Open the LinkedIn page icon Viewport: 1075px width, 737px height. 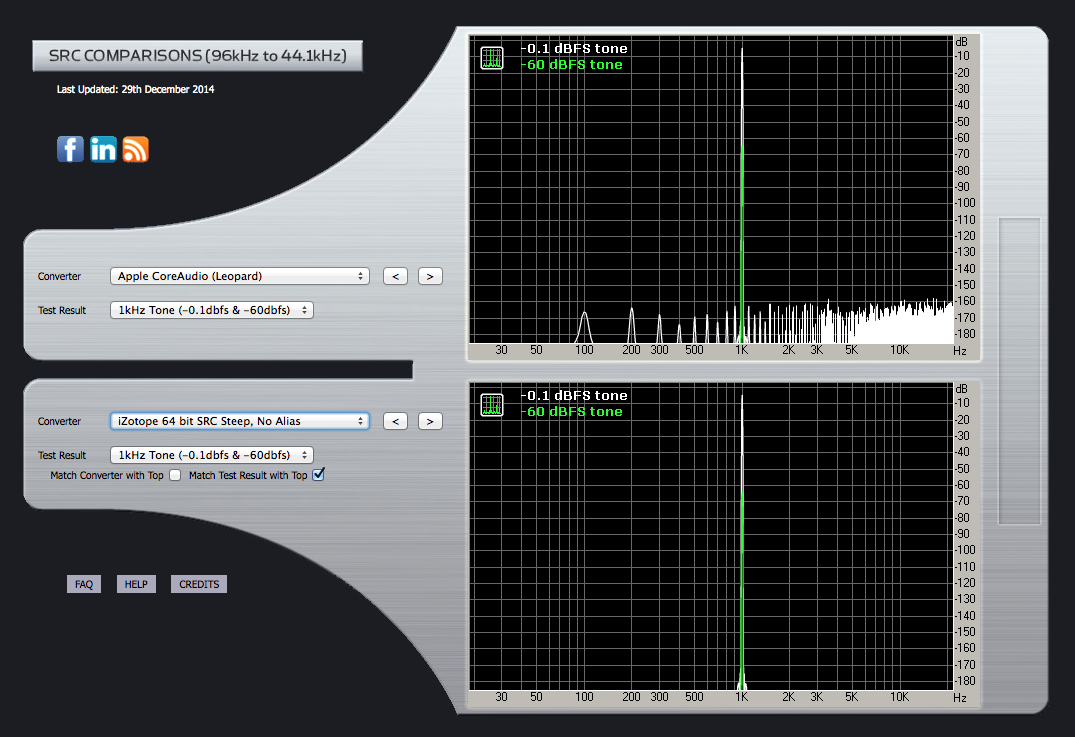click(103, 149)
